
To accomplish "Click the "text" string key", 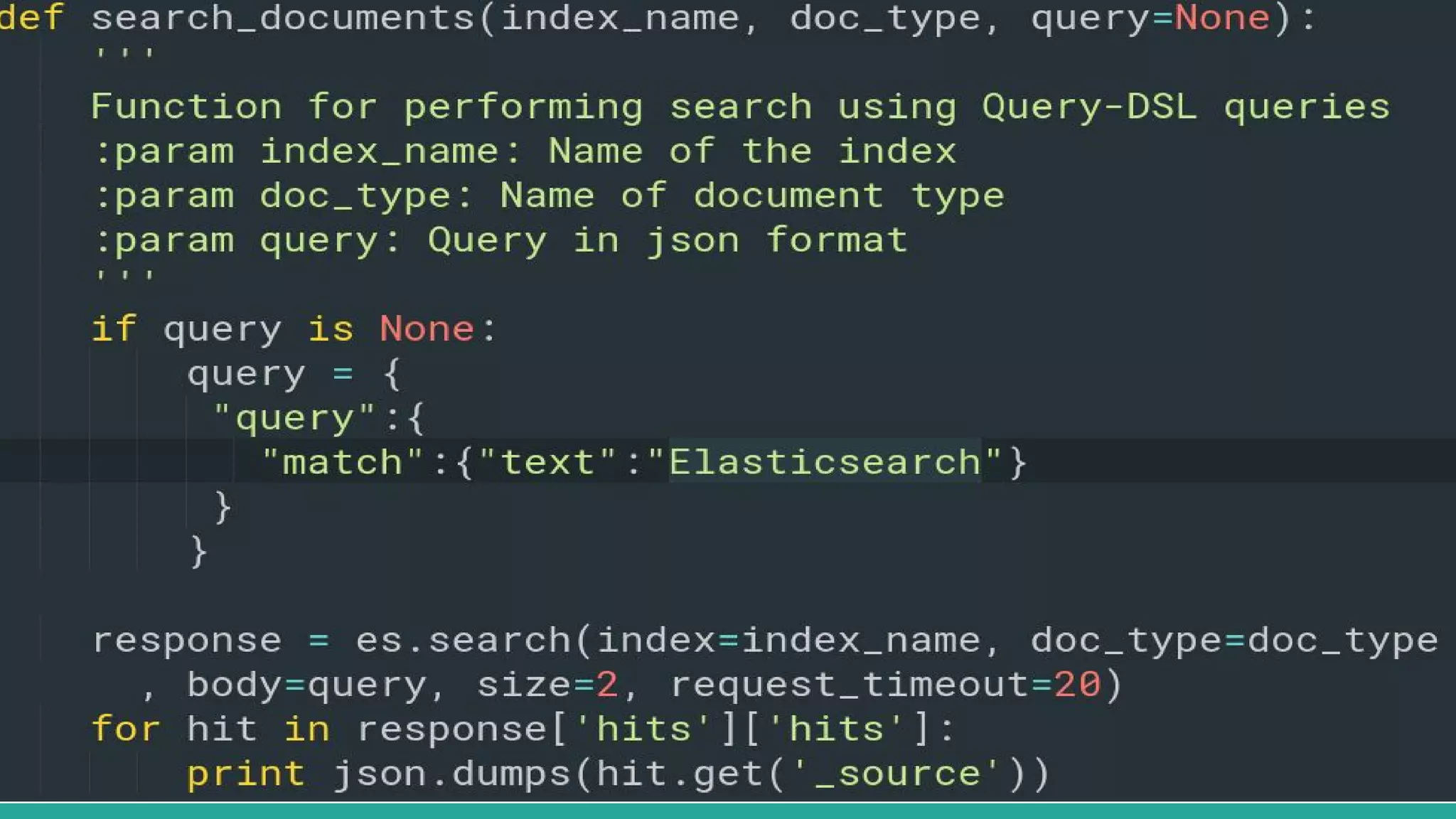I will (547, 463).
